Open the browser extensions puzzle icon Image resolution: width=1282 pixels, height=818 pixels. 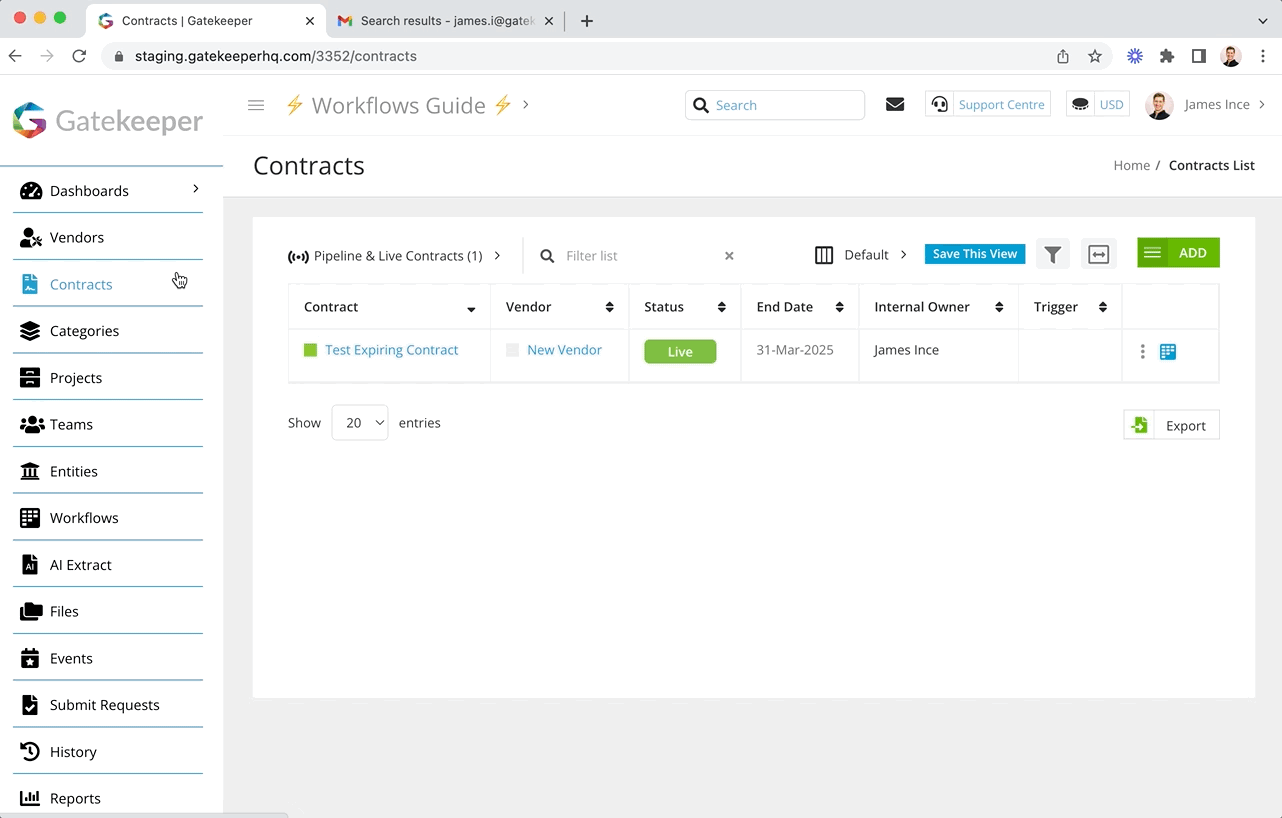pyautogui.click(x=1167, y=56)
